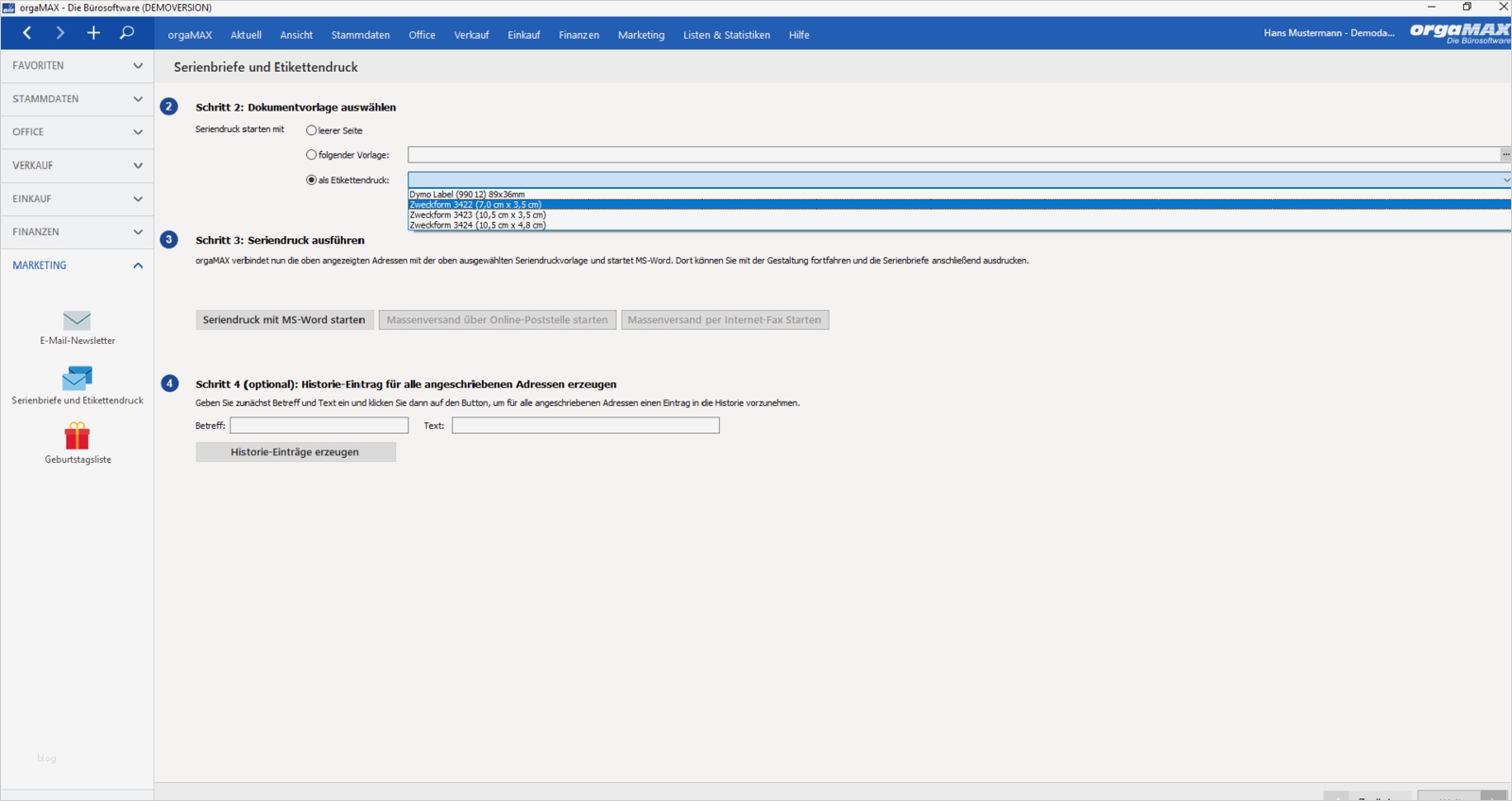Click the Text input field
This screenshot has height=801, width=1512.
586,426
